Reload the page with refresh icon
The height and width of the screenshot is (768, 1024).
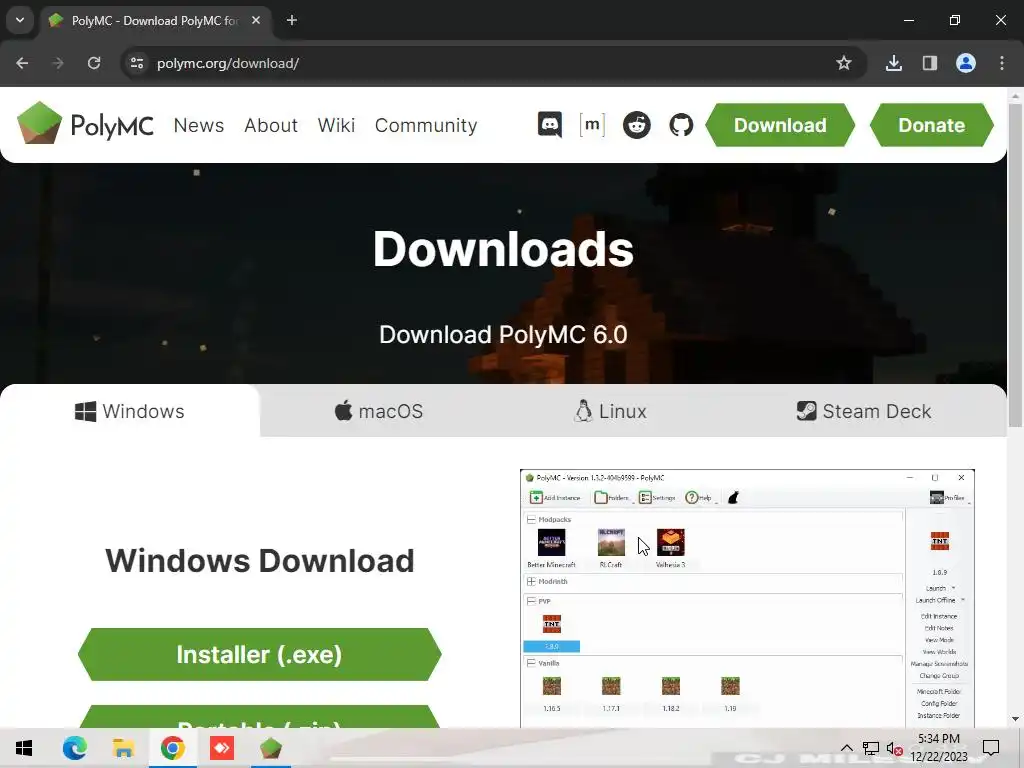coord(94,63)
